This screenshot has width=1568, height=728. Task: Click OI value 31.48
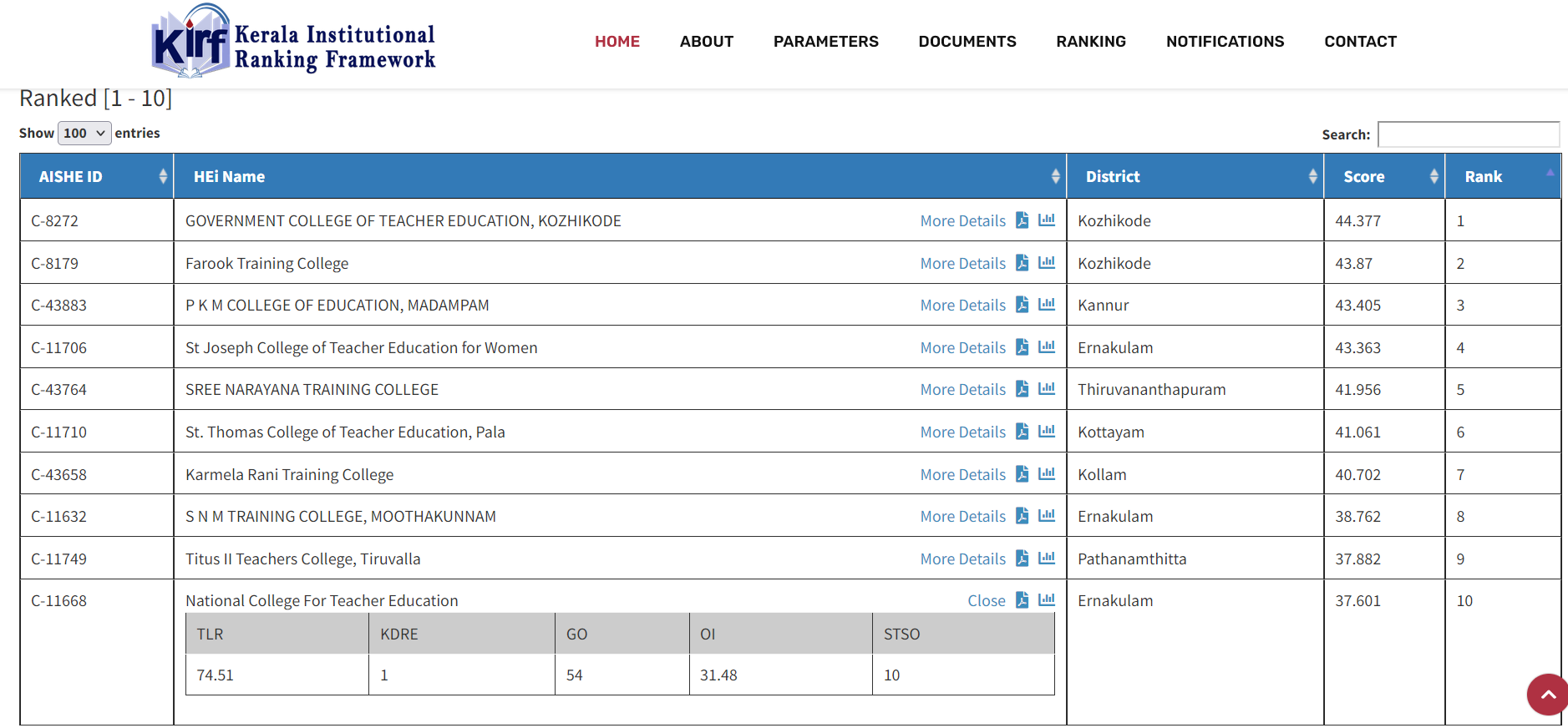click(718, 675)
